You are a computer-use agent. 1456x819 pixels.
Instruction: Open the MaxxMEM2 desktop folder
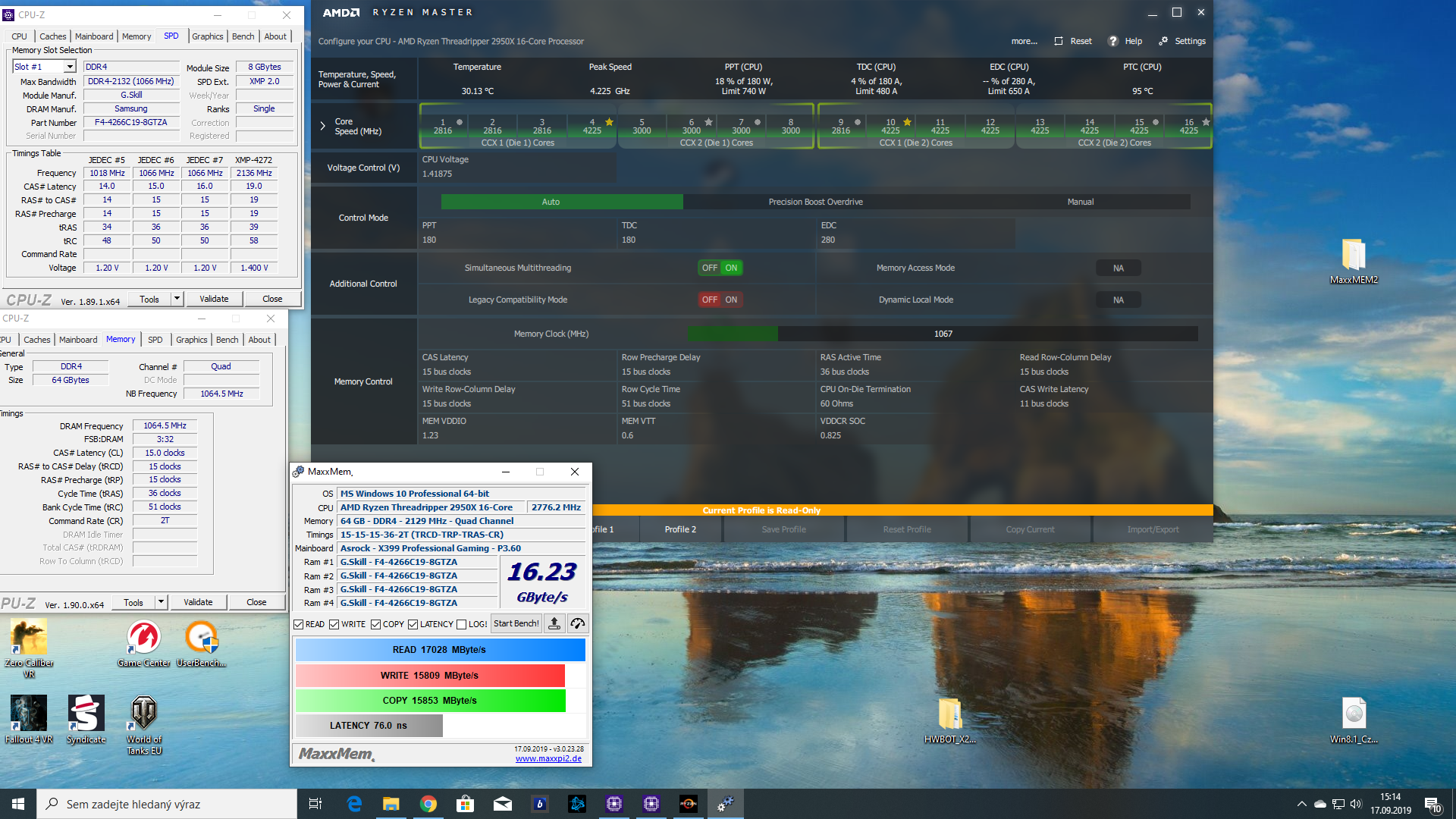(x=1354, y=256)
